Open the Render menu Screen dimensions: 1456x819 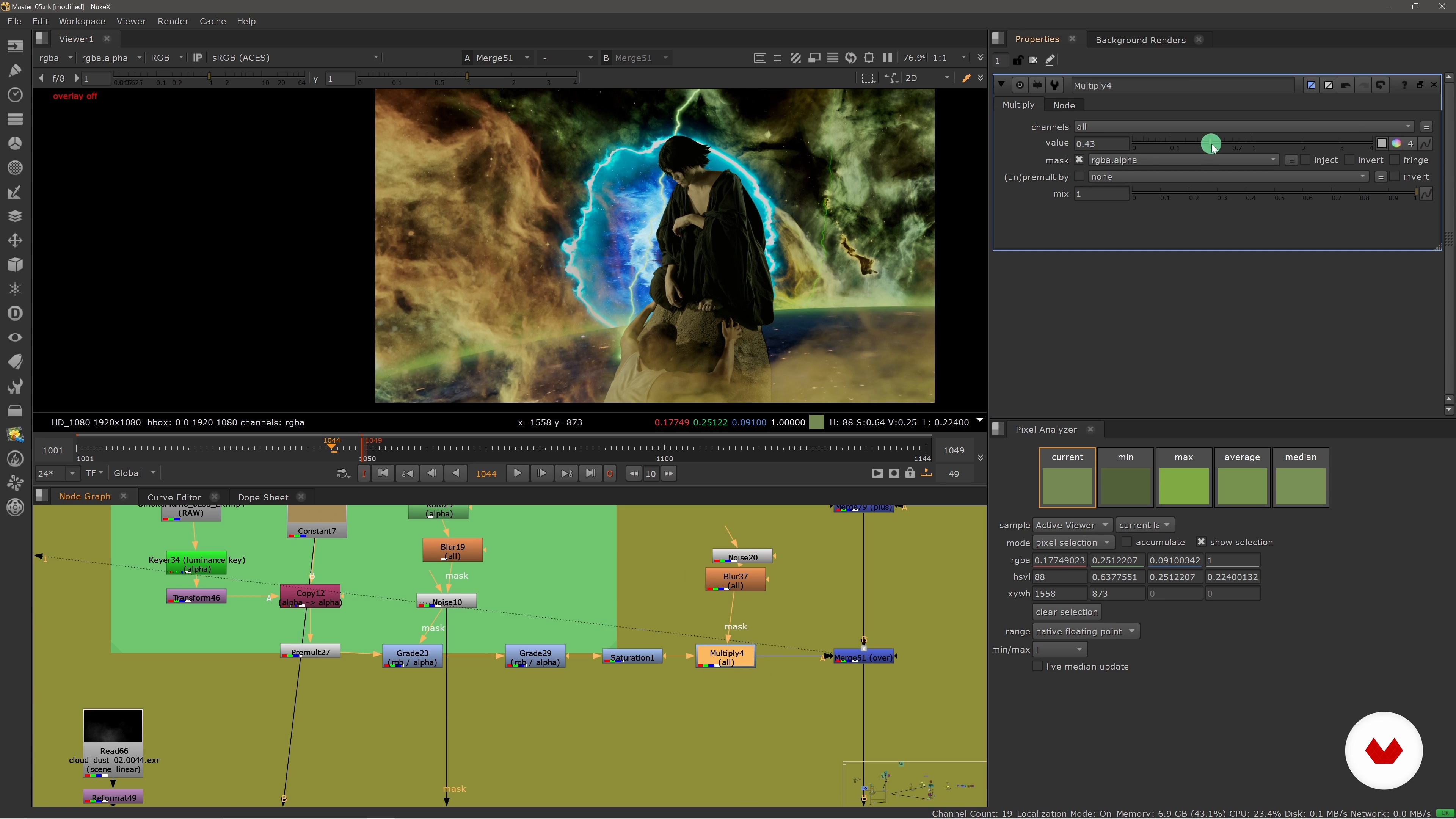[x=173, y=21]
